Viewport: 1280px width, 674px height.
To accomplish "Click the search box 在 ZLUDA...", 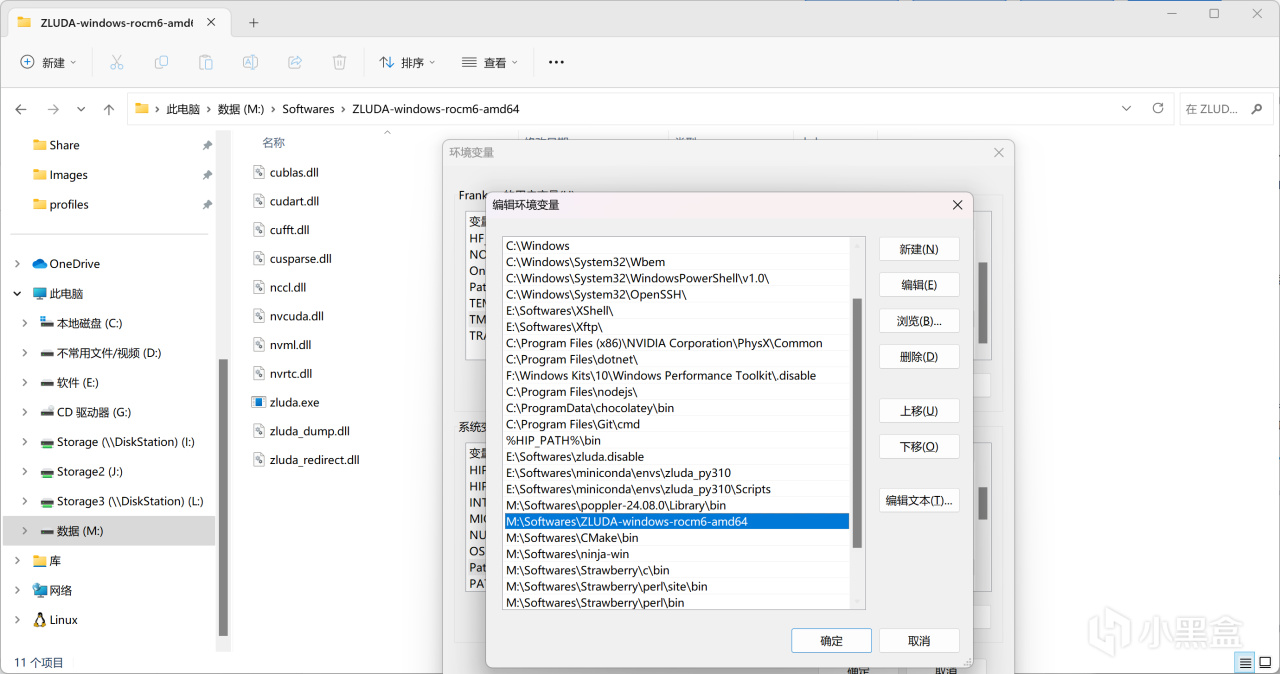I will click(x=1227, y=109).
